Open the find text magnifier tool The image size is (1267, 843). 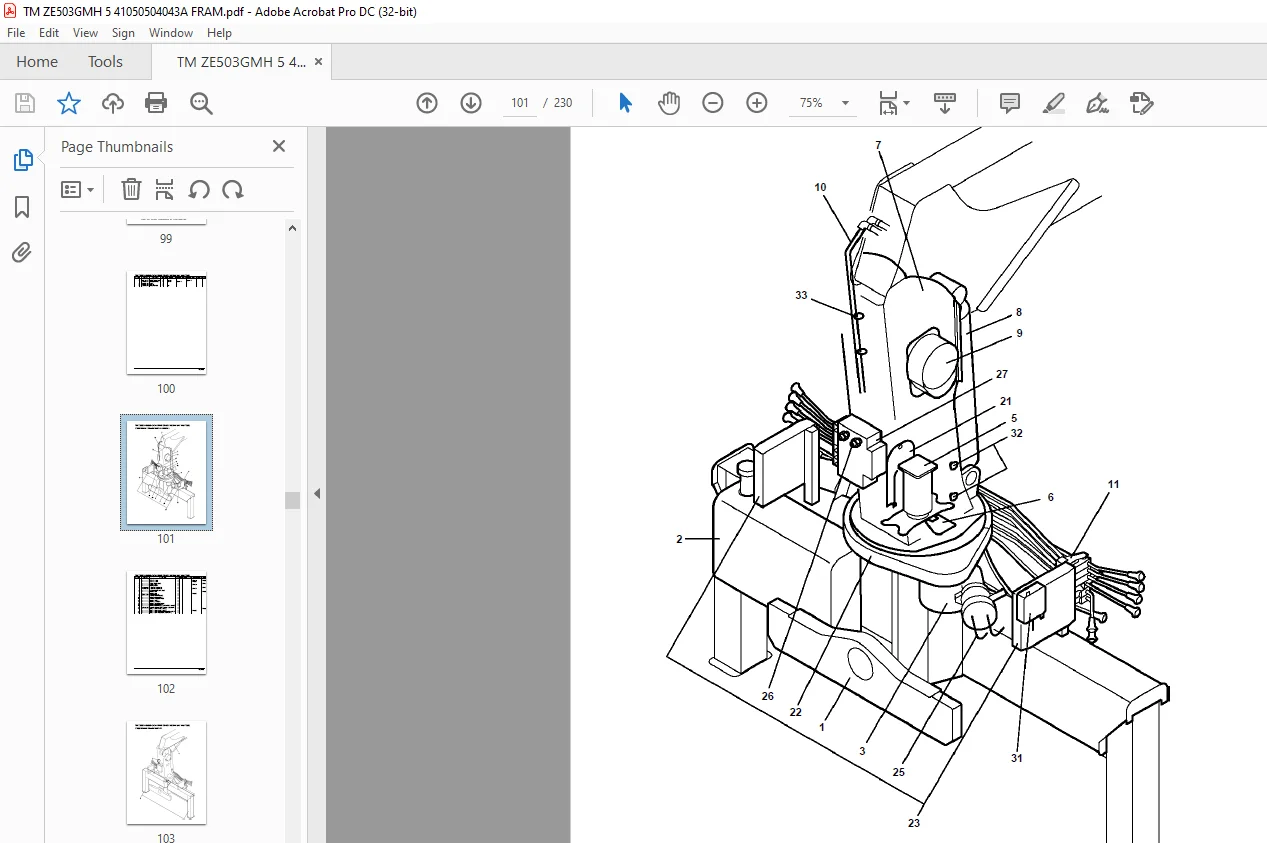pyautogui.click(x=201, y=103)
